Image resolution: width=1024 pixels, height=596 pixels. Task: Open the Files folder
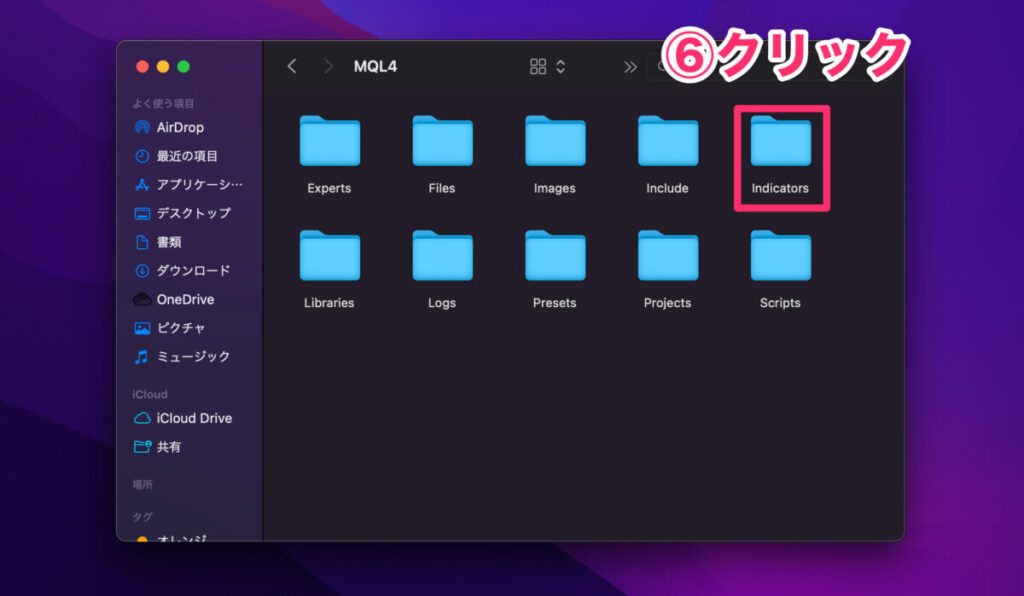pyautogui.click(x=442, y=141)
